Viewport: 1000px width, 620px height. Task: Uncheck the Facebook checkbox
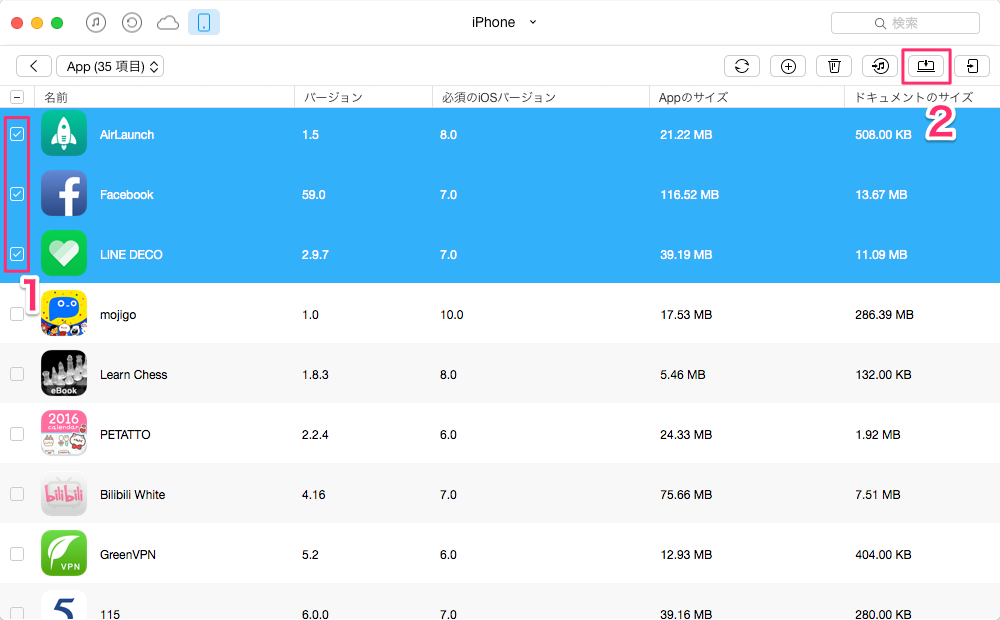[17, 194]
